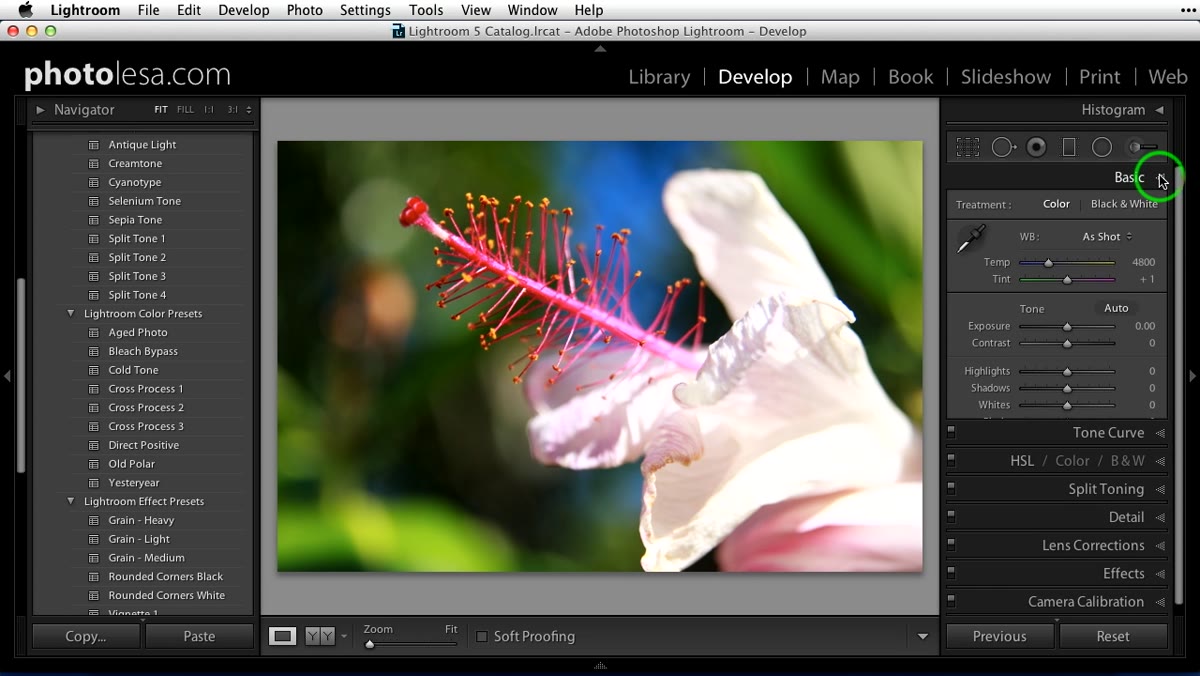Select the Red Eye Correction tool
This screenshot has height=676, width=1200.
(1037, 147)
